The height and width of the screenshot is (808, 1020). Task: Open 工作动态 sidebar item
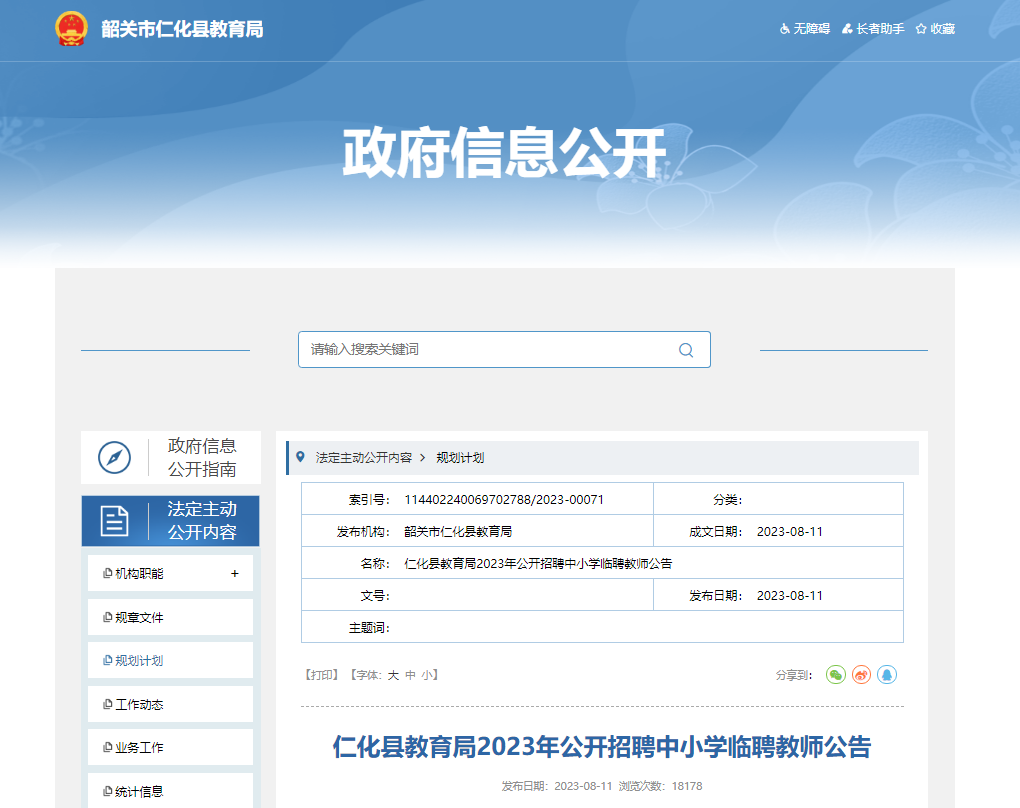[139, 705]
